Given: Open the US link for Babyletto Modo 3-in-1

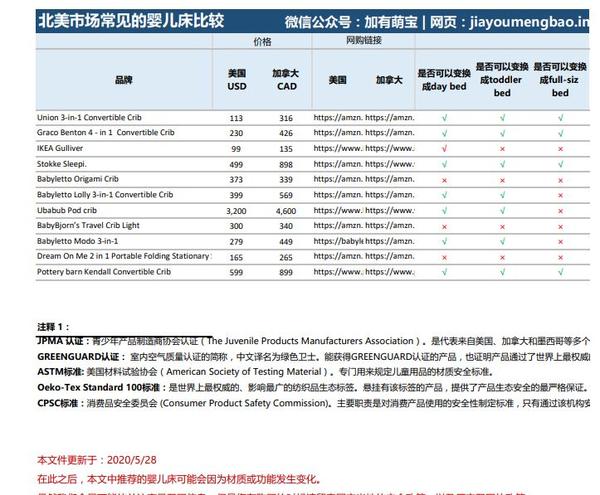Looking at the screenshot, I should pyautogui.click(x=338, y=241).
